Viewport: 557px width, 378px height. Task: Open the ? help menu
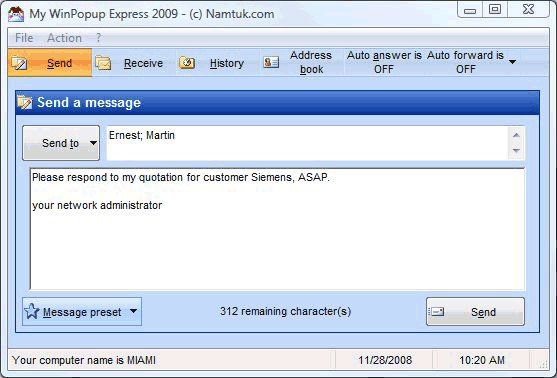click(x=98, y=38)
